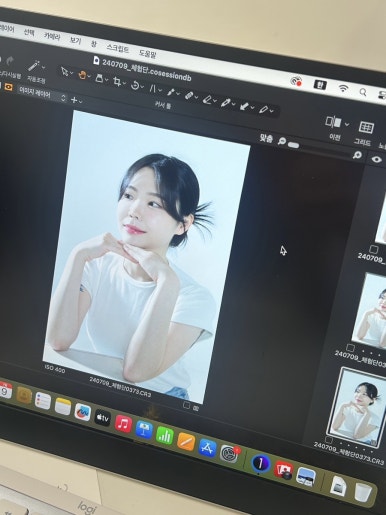Image resolution: width=386 pixels, height=515 pixels.
Task: Open App Store from the Dock
Action: 207,447
